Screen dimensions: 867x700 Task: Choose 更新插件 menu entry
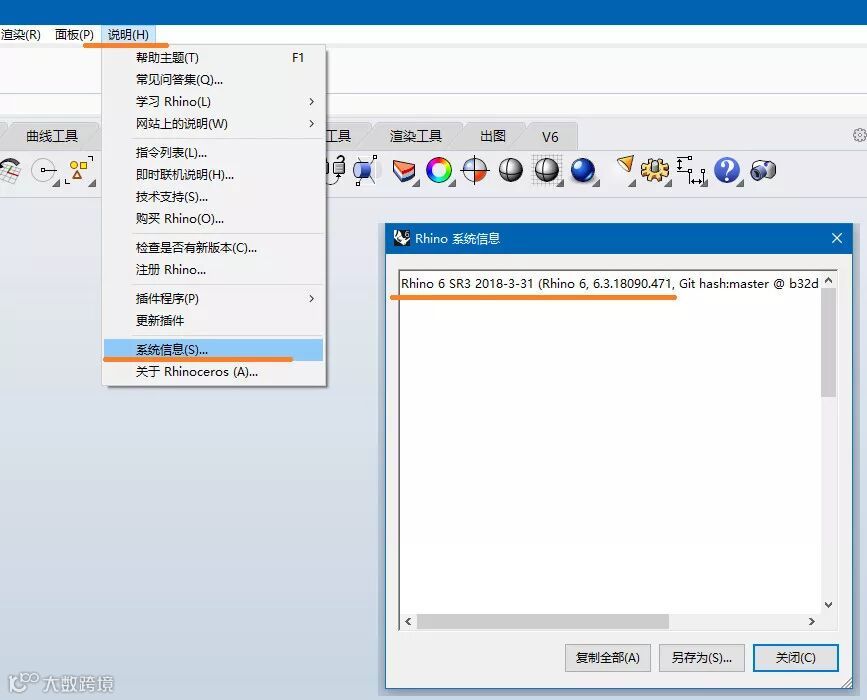point(214,321)
